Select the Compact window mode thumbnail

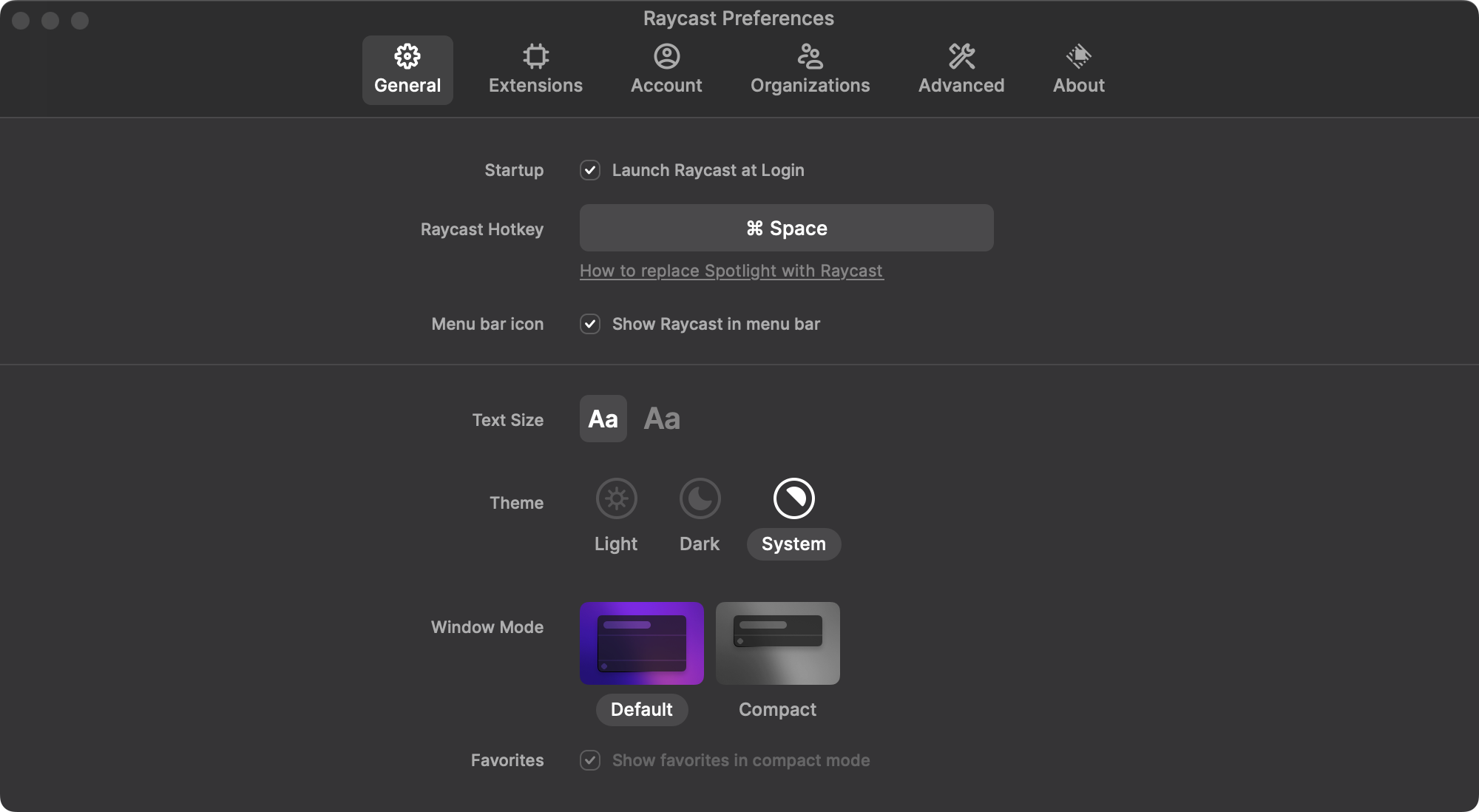[778, 643]
